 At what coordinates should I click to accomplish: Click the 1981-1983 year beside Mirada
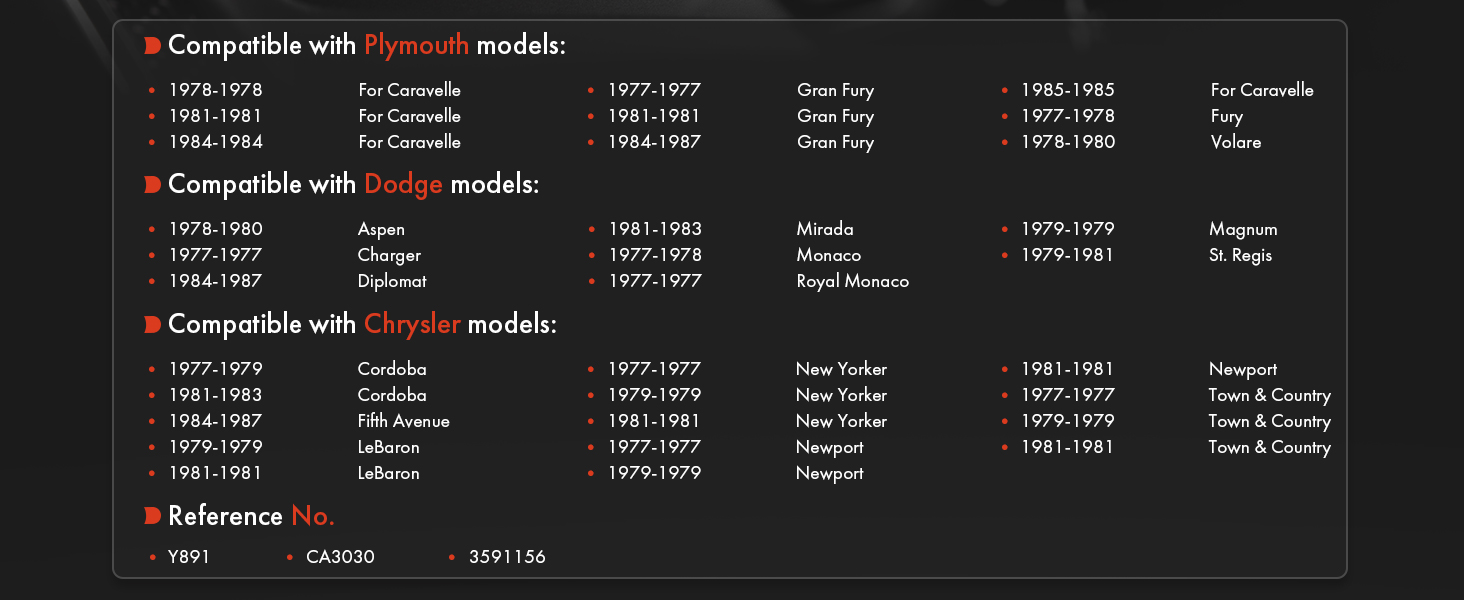[655, 229]
